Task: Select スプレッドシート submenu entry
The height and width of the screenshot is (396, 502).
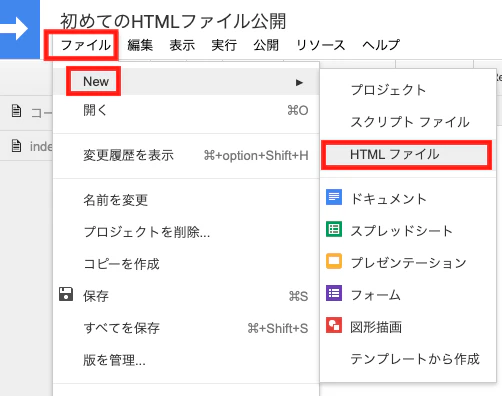Action: pyautogui.click(x=408, y=231)
